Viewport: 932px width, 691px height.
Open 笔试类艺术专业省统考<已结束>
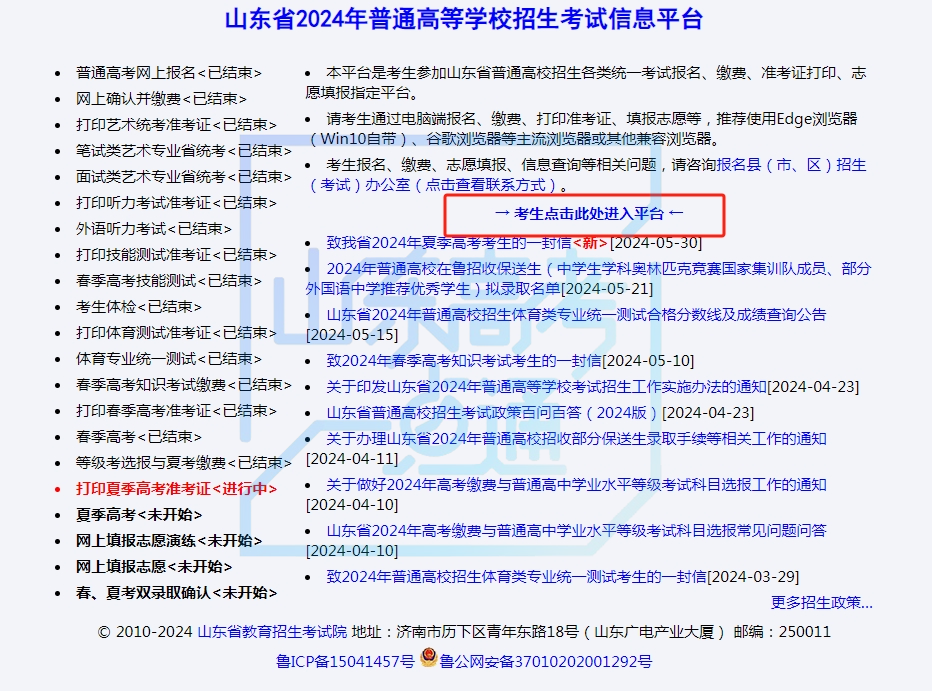tap(184, 151)
